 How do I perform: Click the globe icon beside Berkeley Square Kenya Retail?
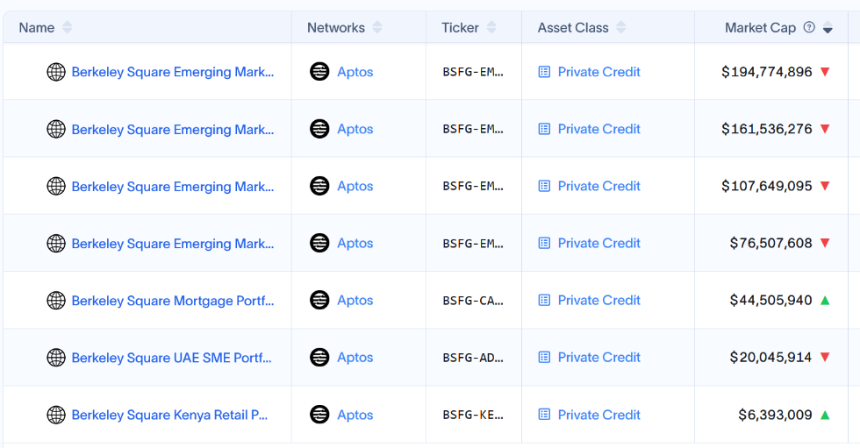(x=56, y=414)
